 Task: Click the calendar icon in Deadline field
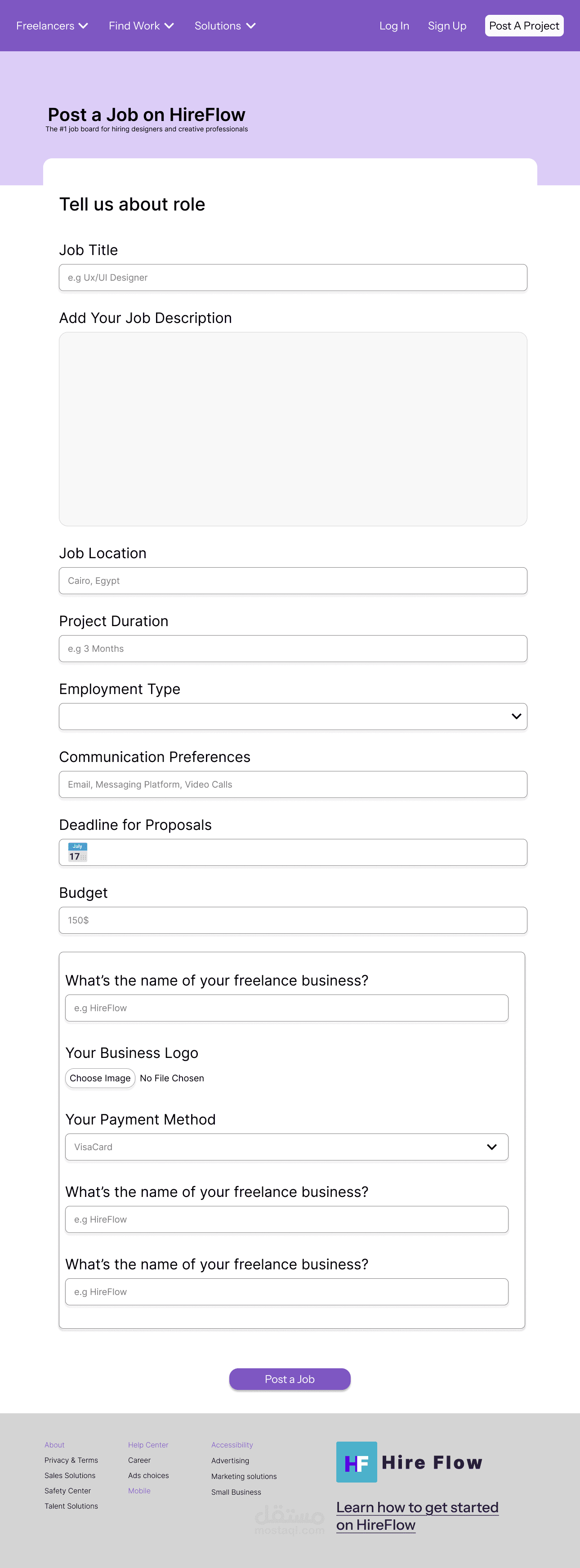[77, 852]
